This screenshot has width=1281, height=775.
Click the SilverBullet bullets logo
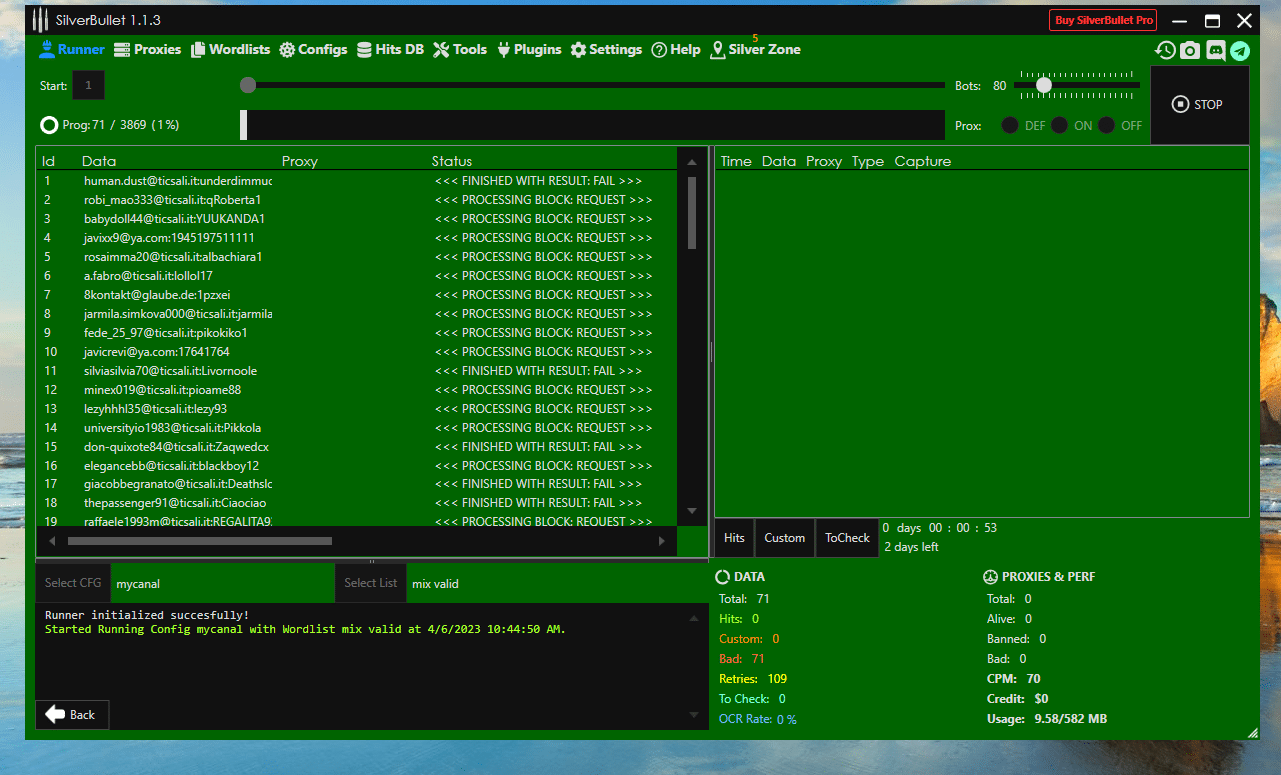(x=40, y=20)
